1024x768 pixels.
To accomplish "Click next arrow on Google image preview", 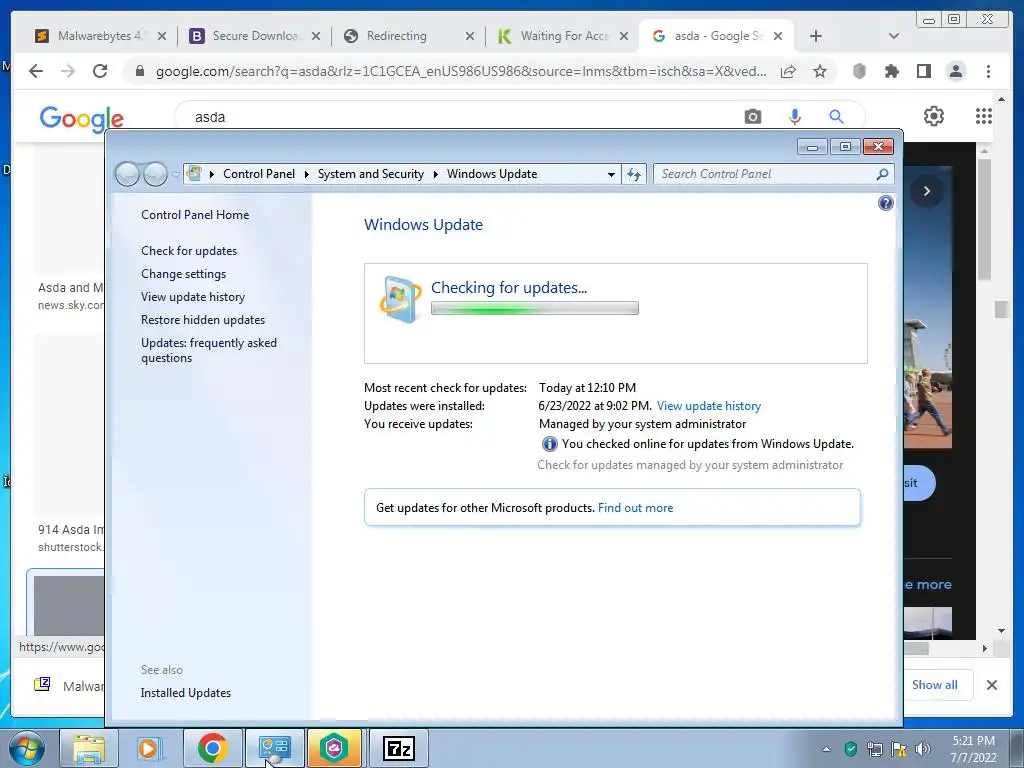I will [926, 191].
